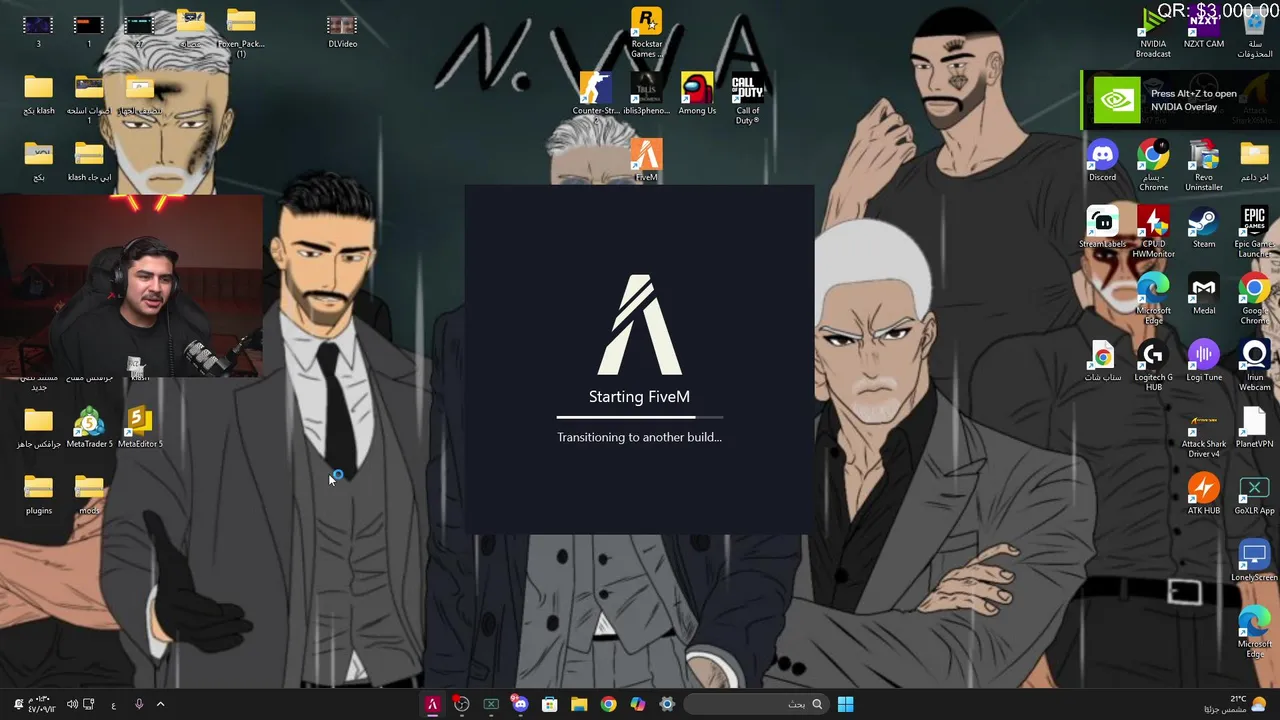Open the Among Us desktop icon

[x=697, y=94]
